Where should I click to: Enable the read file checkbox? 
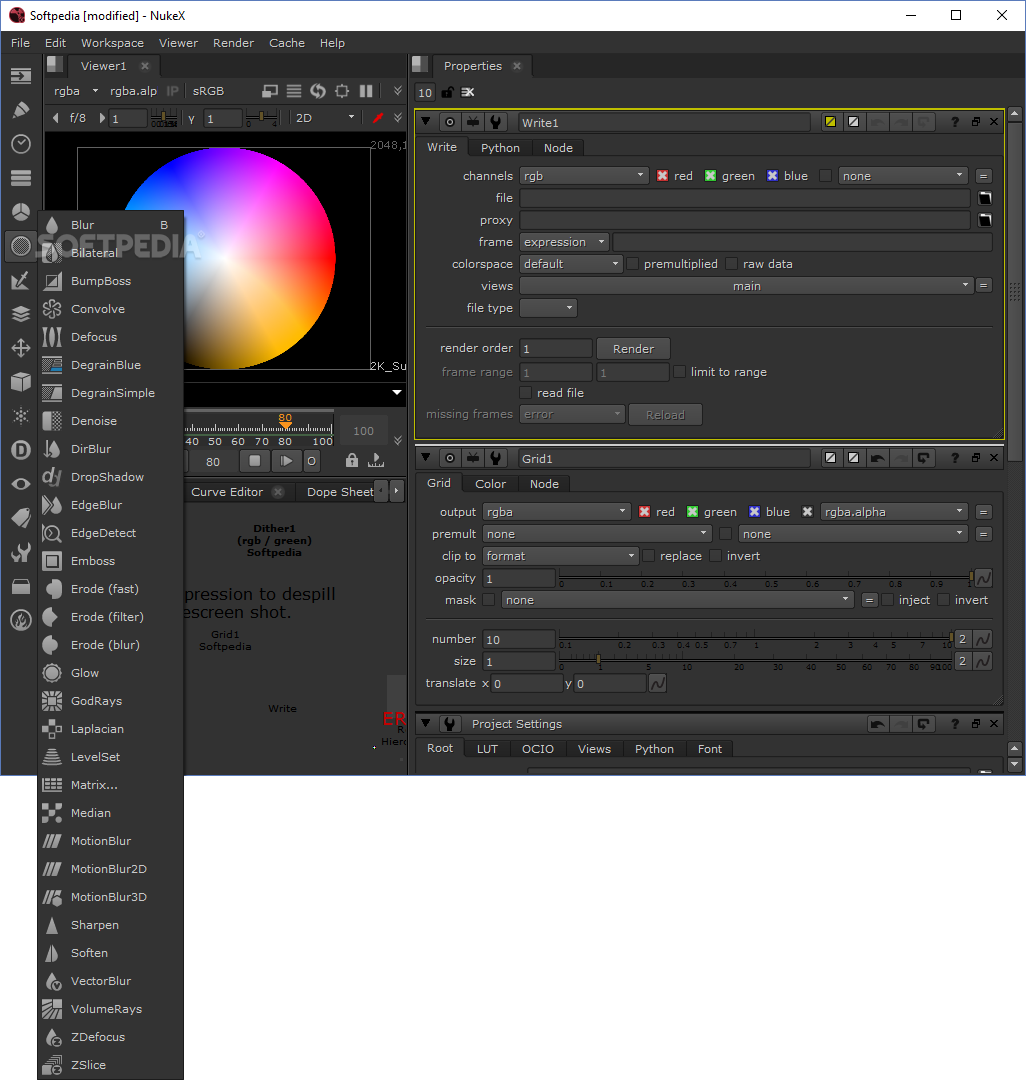pyautogui.click(x=526, y=393)
